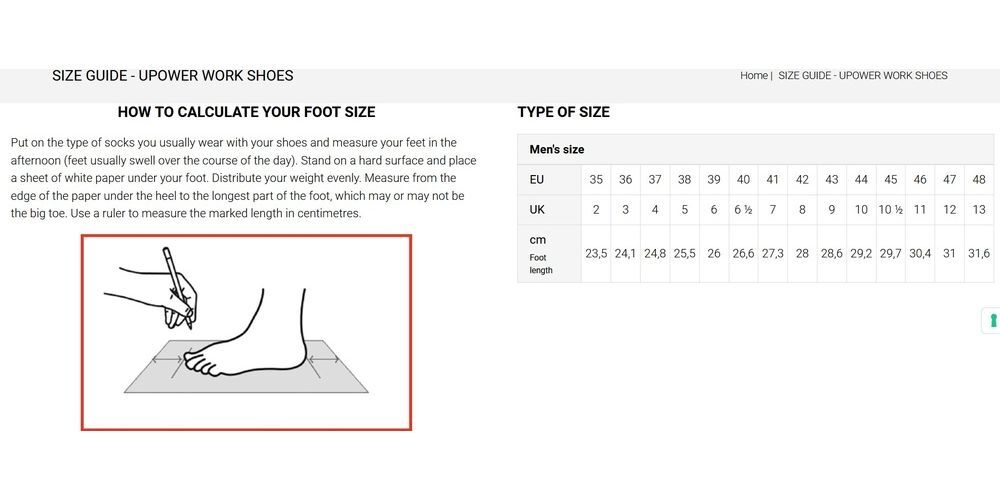Click the Men's size table header
This screenshot has height=500, width=1000.
(x=557, y=150)
